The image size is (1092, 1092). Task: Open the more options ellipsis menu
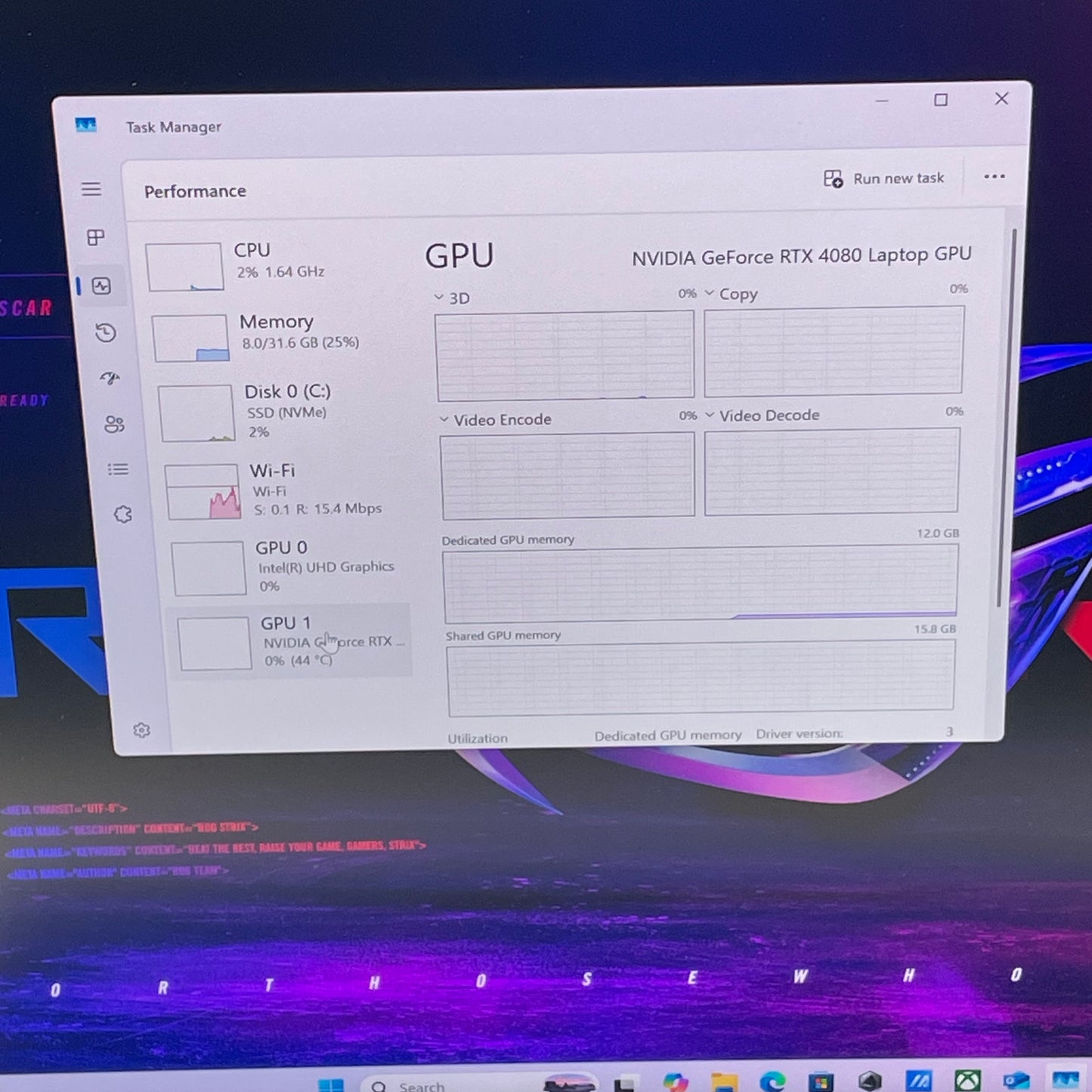(995, 177)
